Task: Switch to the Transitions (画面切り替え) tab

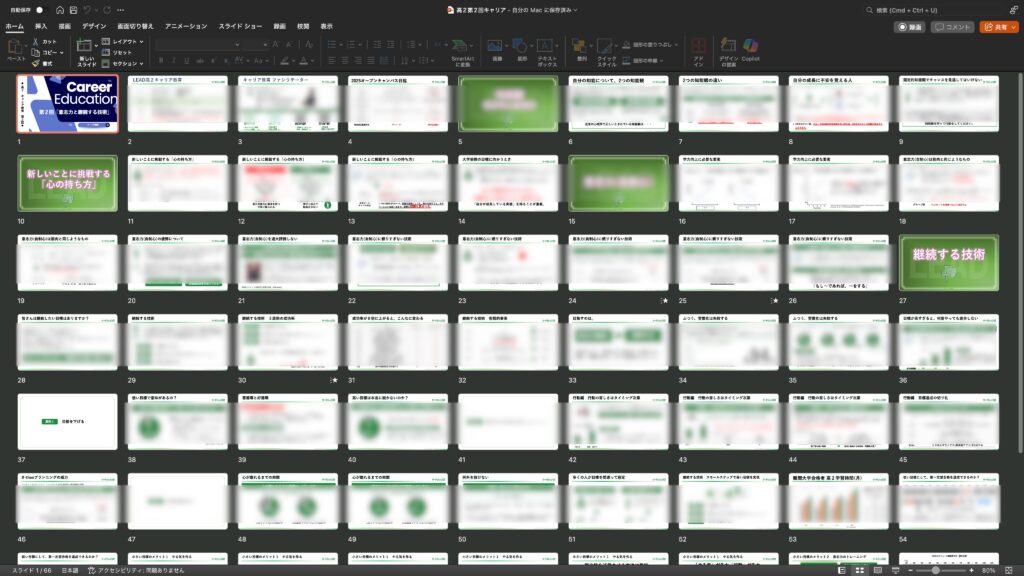Action: (135, 26)
